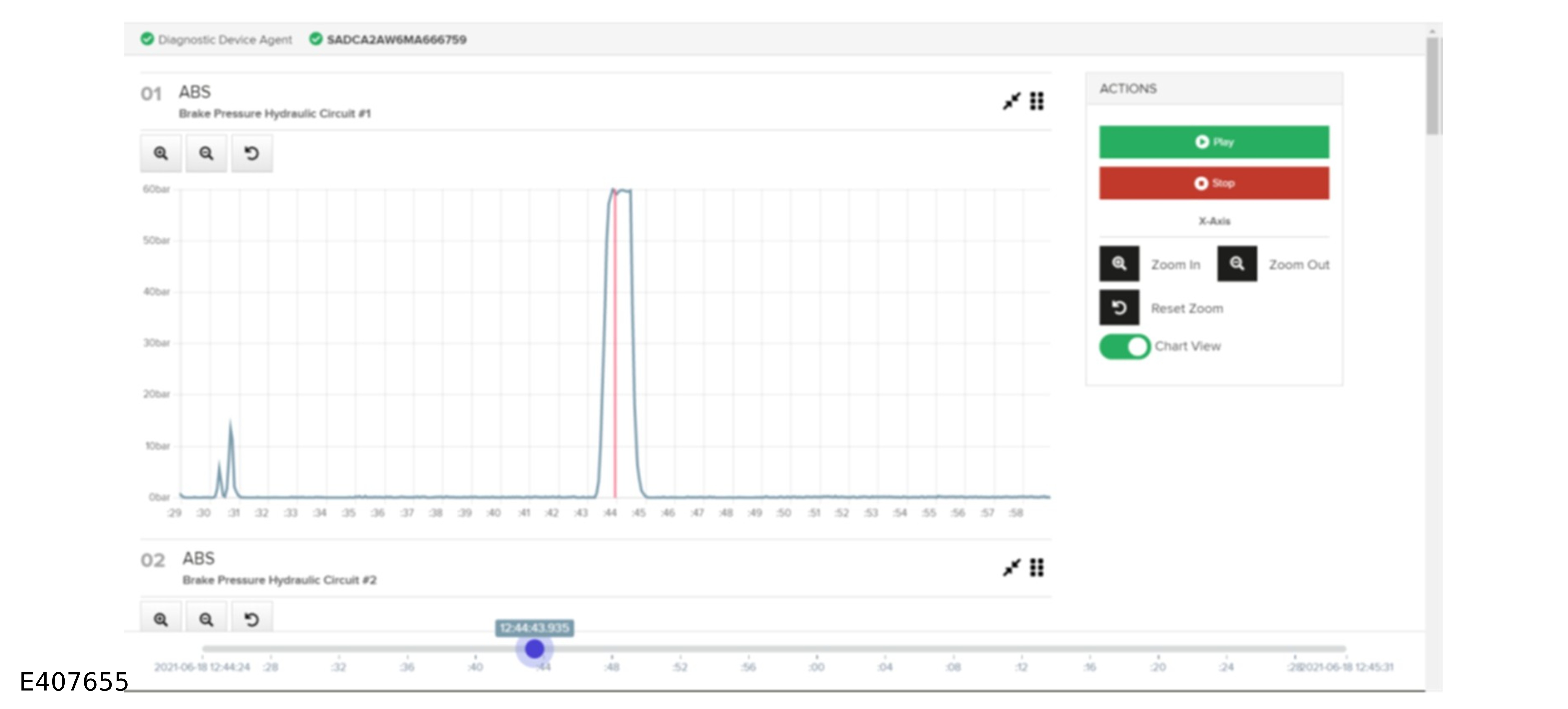Zoom out on ABS Circuit #1 chart
The image size is (1568, 709).
point(206,153)
